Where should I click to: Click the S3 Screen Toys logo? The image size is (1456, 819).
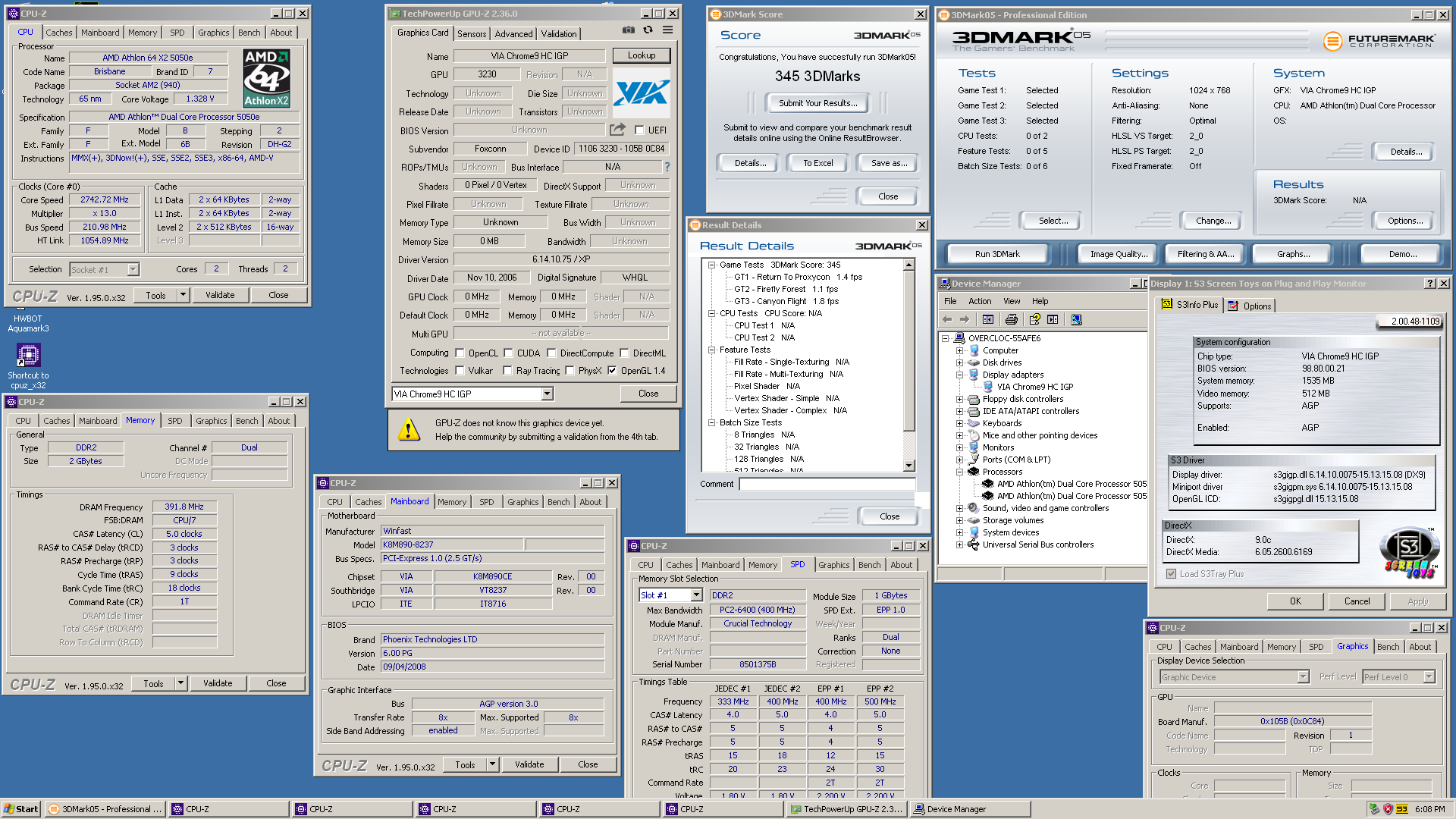pos(1409,553)
